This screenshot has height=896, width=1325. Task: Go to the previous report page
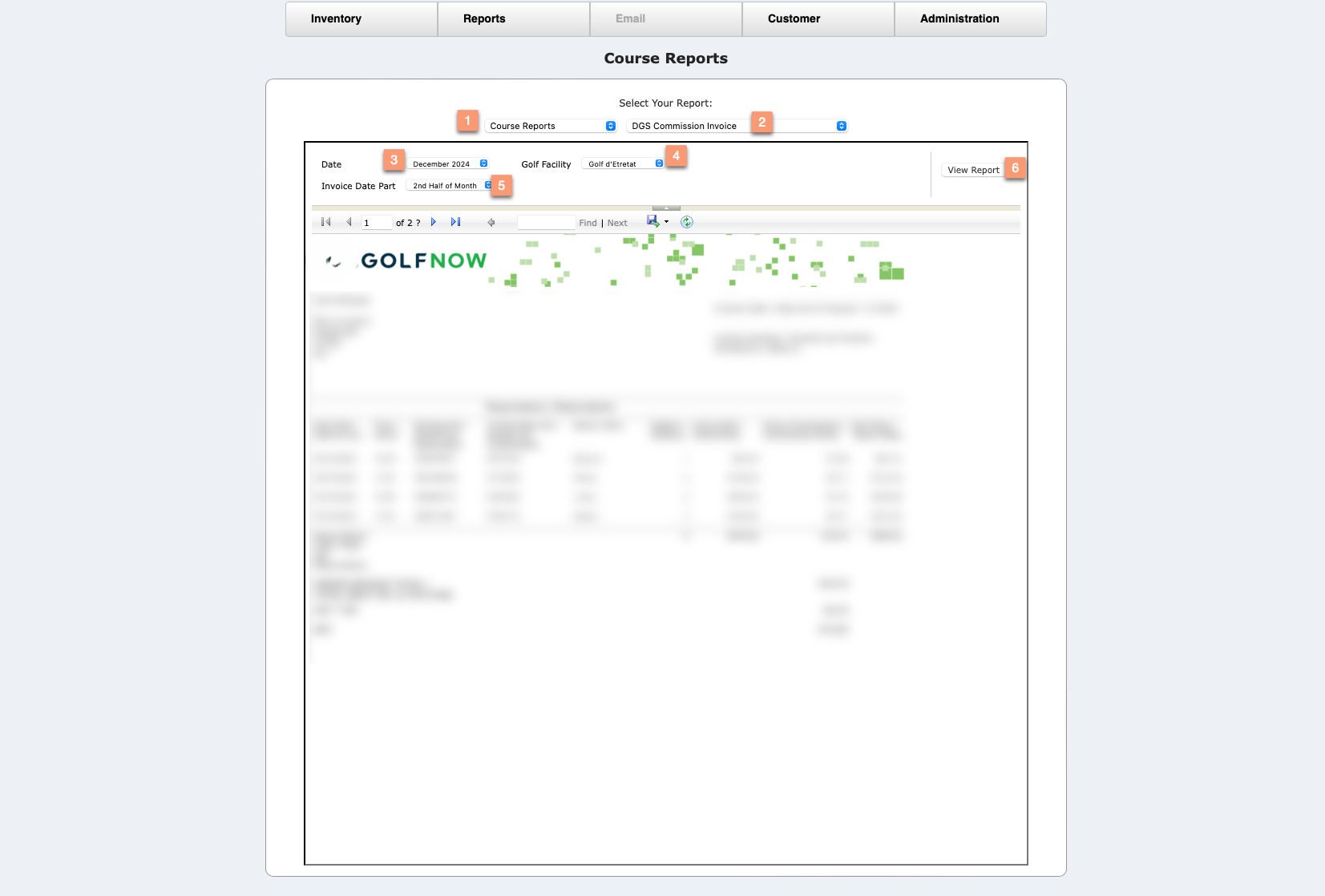(349, 222)
